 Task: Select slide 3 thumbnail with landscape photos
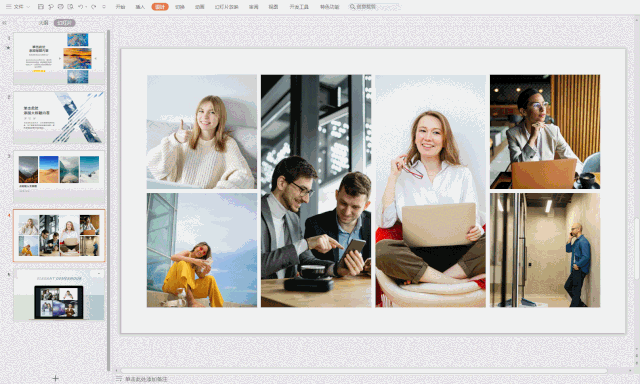coord(59,177)
